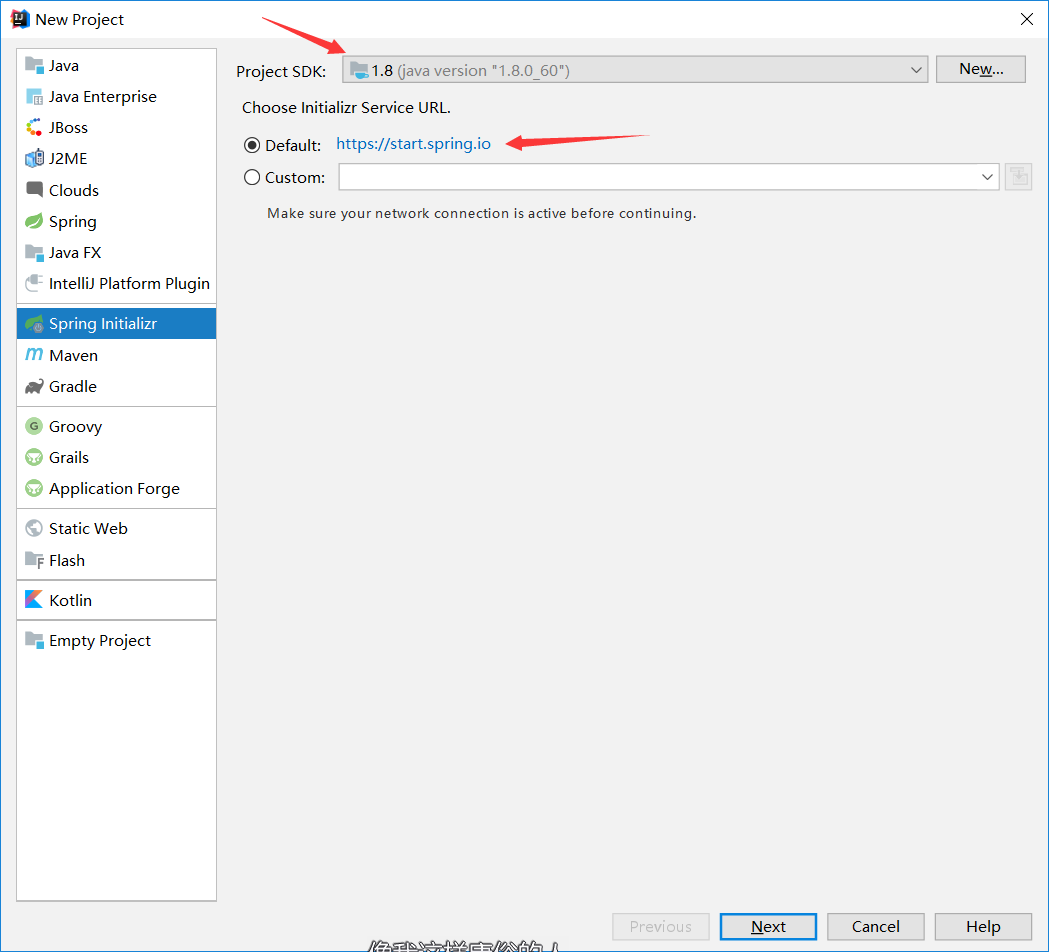Select the Groovy label

point(76,427)
